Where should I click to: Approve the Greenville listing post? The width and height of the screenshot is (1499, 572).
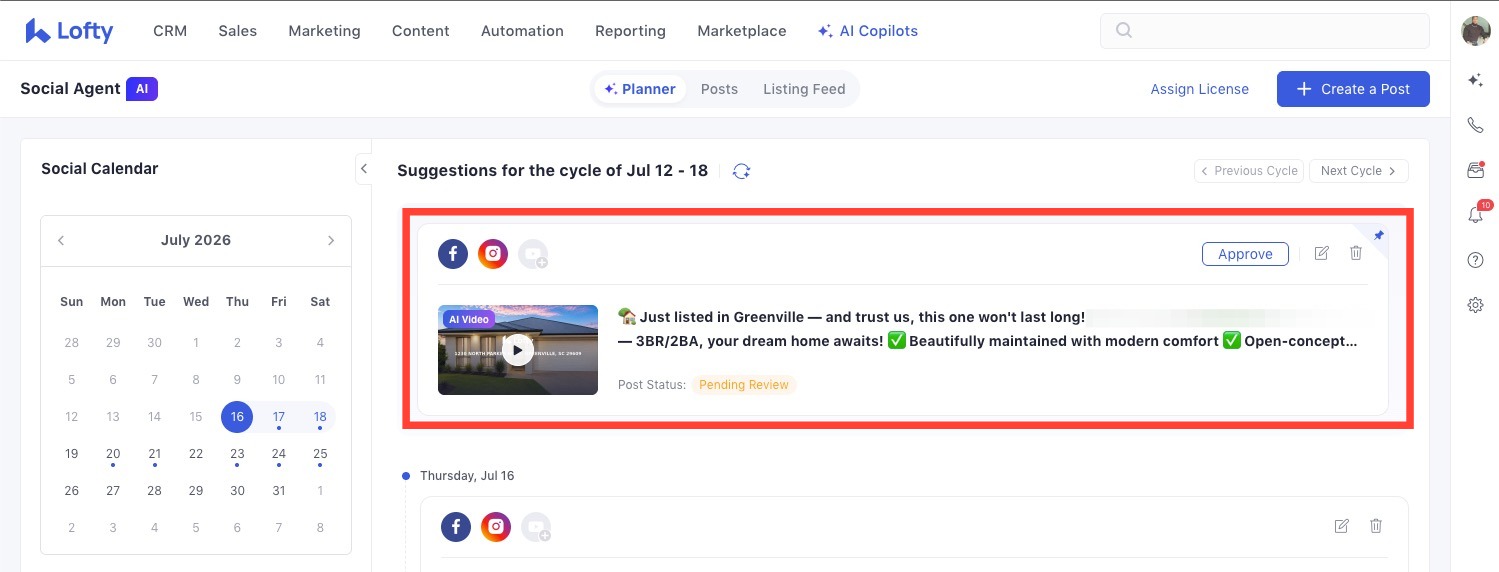click(1245, 254)
